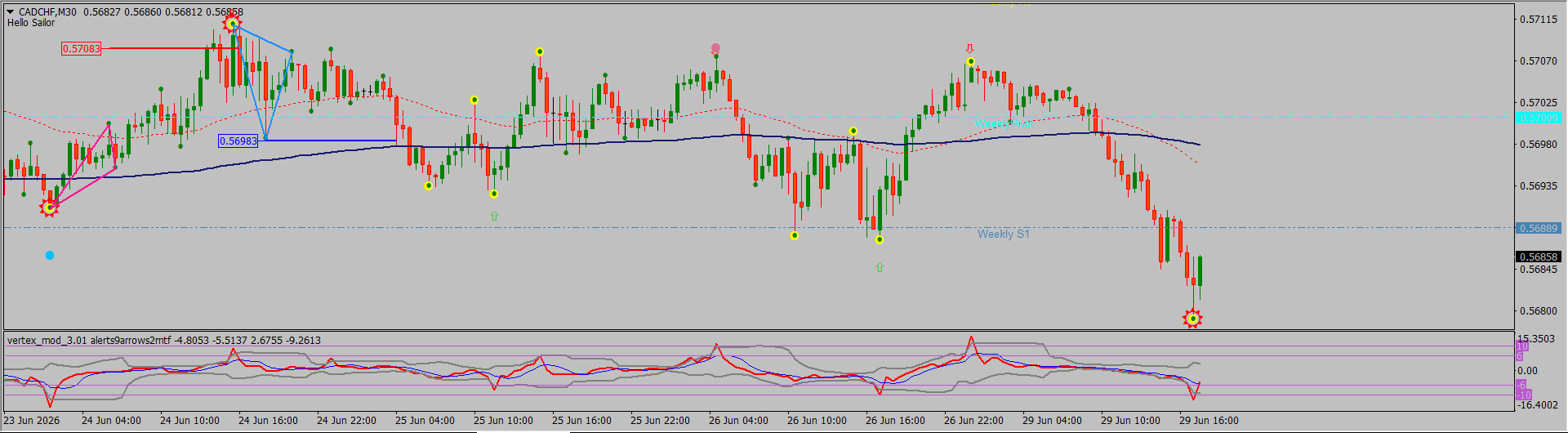The width and height of the screenshot is (1568, 433).
Task: Select the blue 0.56983 price label
Action: [238, 141]
